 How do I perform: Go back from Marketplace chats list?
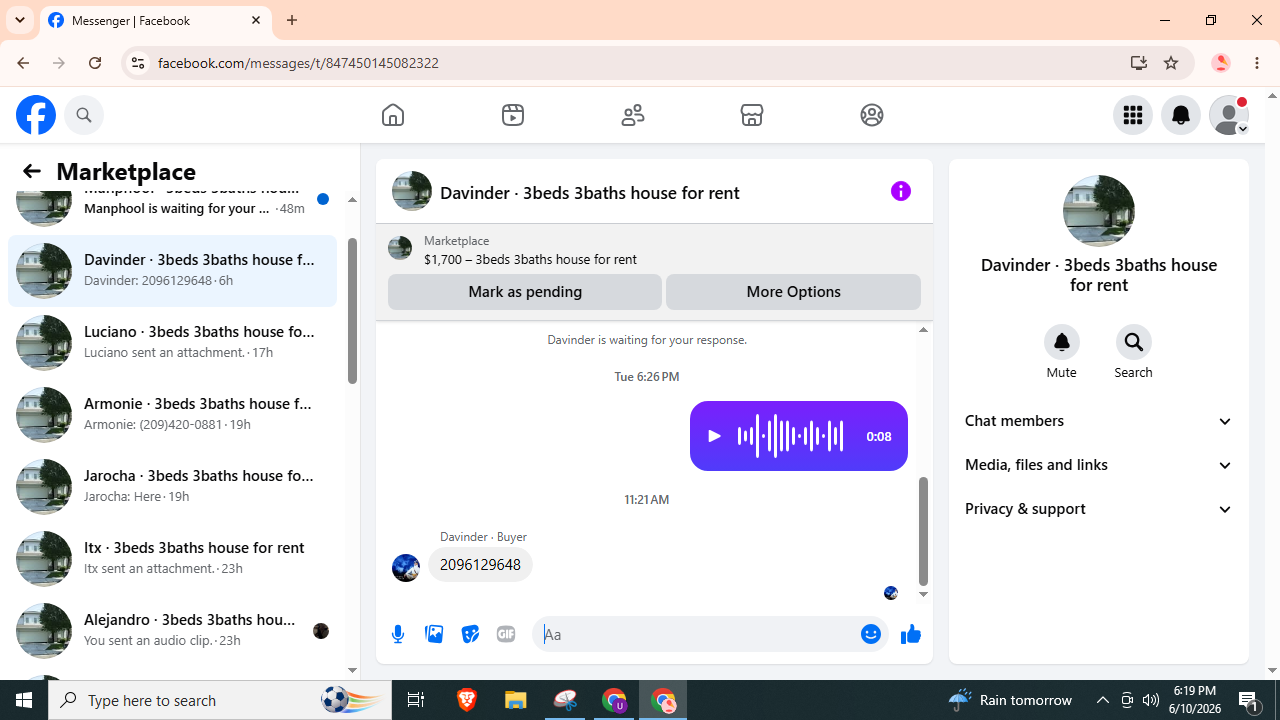[x=32, y=171]
